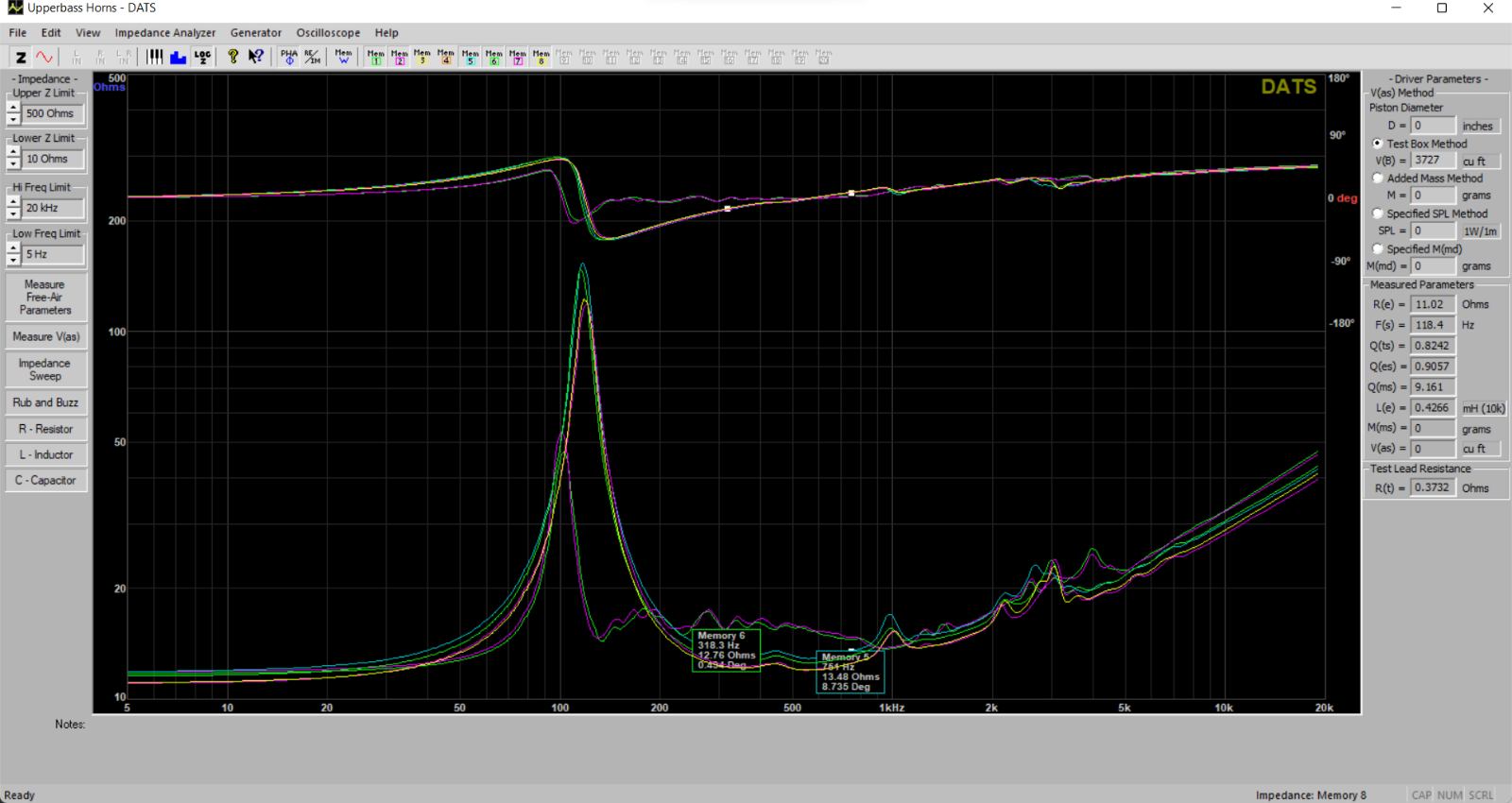
Task: Click the R - Resistor button
Action: coord(45,429)
